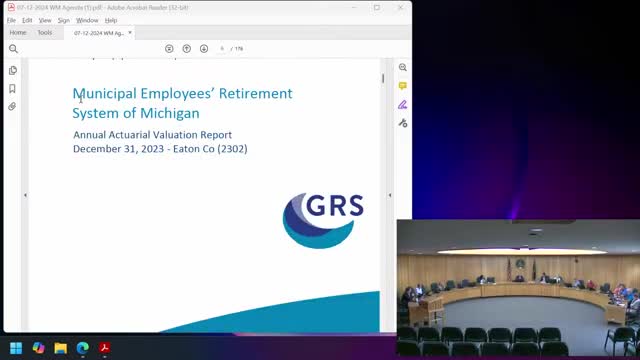Maximize the Acrobat Reader window
Image resolution: width=640 pixels, height=360 pixels.
click(x=377, y=7)
